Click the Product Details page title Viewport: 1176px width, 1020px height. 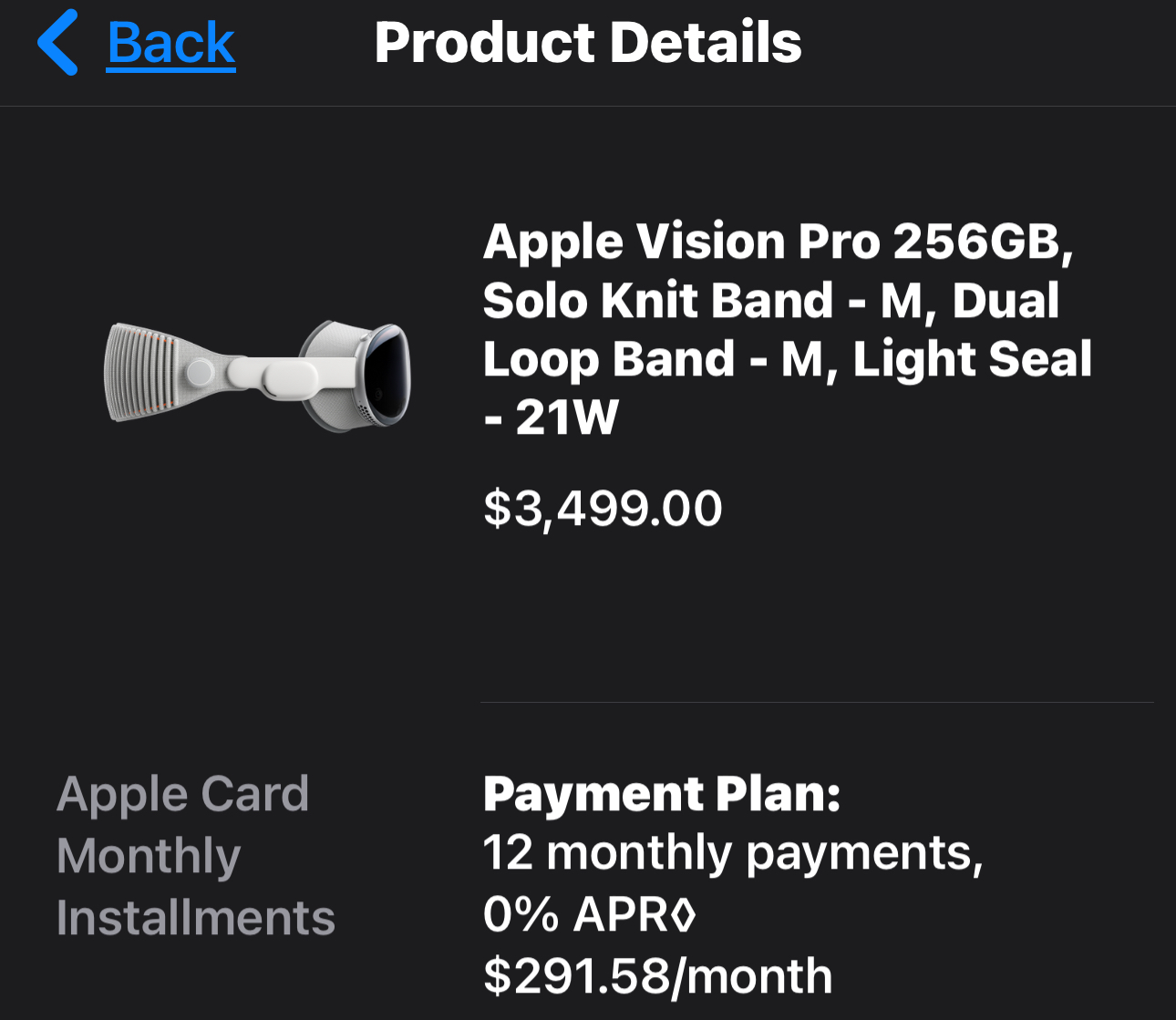(588, 43)
